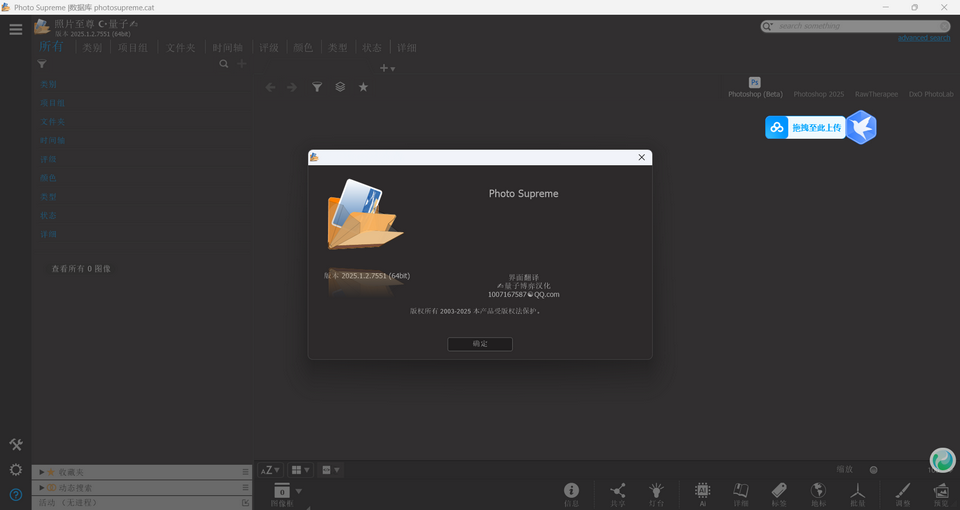960x510 pixels.
Task: Switch to the 评级 tab
Action: pyautogui.click(x=269, y=48)
